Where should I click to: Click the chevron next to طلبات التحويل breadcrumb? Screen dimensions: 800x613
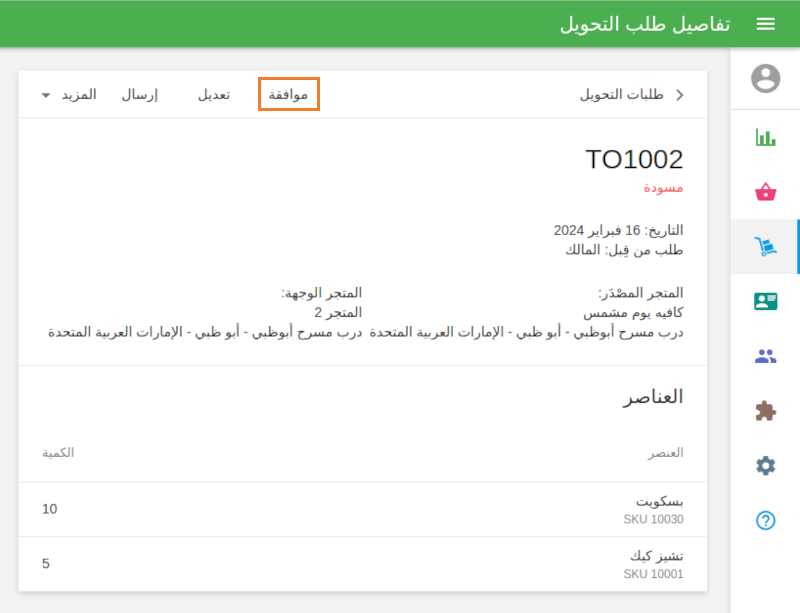point(679,93)
